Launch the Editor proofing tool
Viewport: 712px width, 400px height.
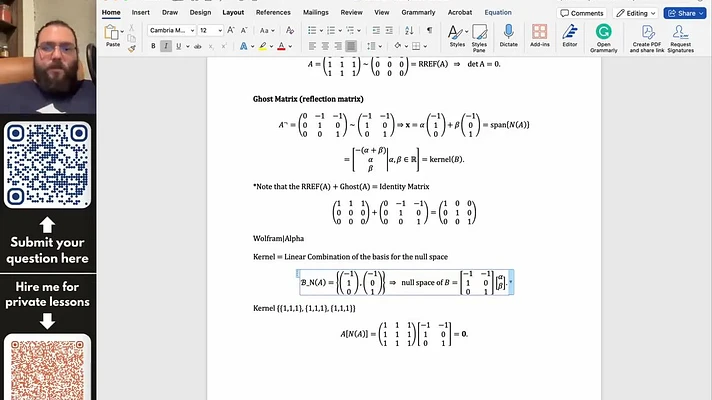click(570, 36)
